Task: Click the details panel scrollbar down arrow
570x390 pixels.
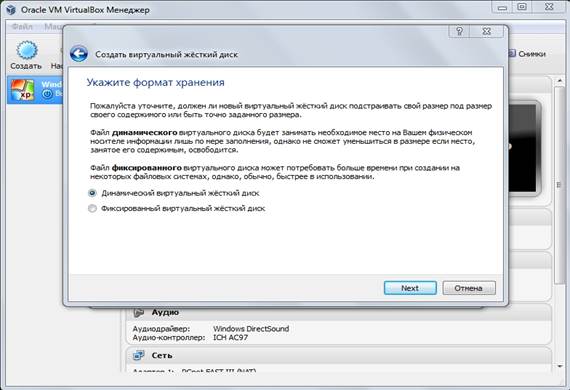Action: pyautogui.click(x=560, y=366)
